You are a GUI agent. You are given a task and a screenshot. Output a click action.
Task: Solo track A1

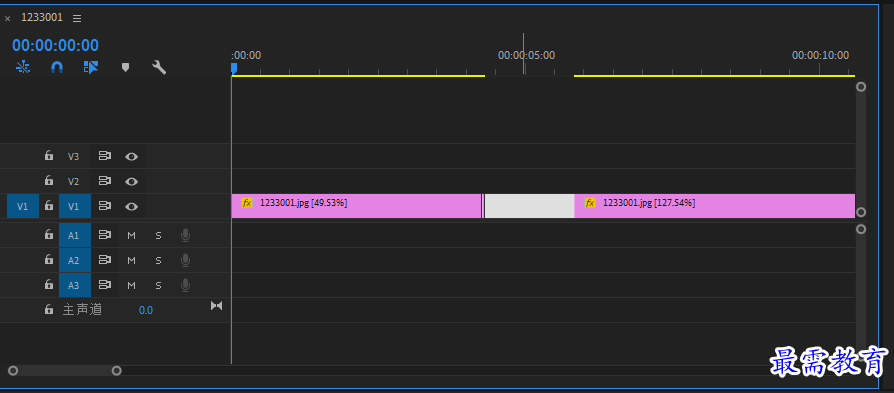coord(159,235)
